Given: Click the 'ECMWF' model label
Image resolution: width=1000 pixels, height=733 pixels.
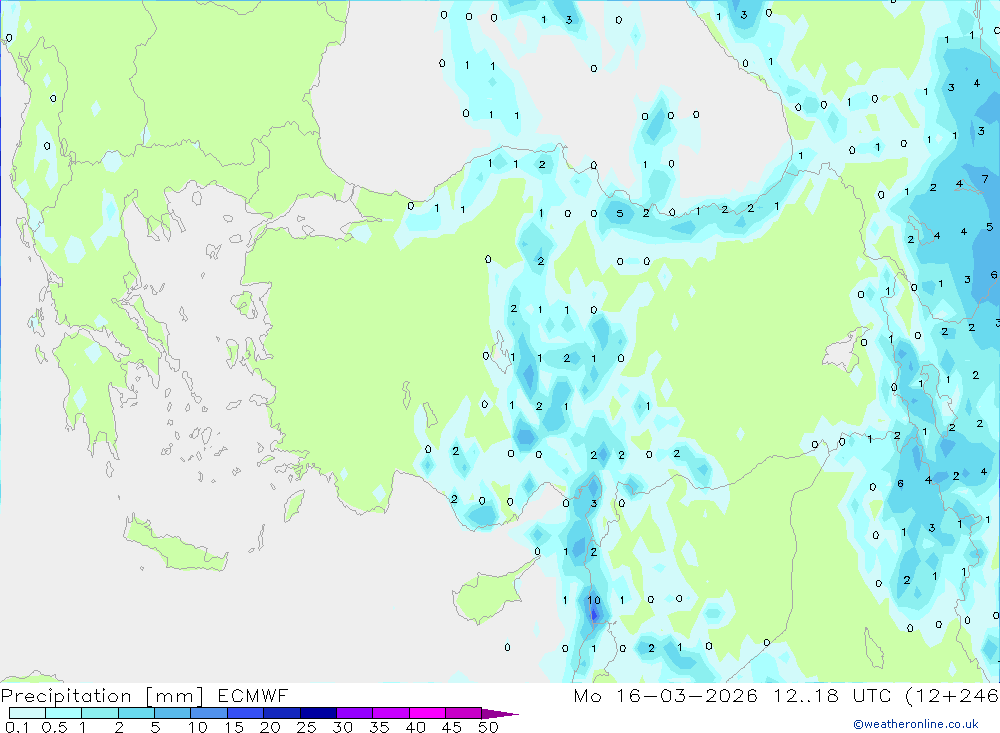Looking at the screenshot, I should coord(253,696).
